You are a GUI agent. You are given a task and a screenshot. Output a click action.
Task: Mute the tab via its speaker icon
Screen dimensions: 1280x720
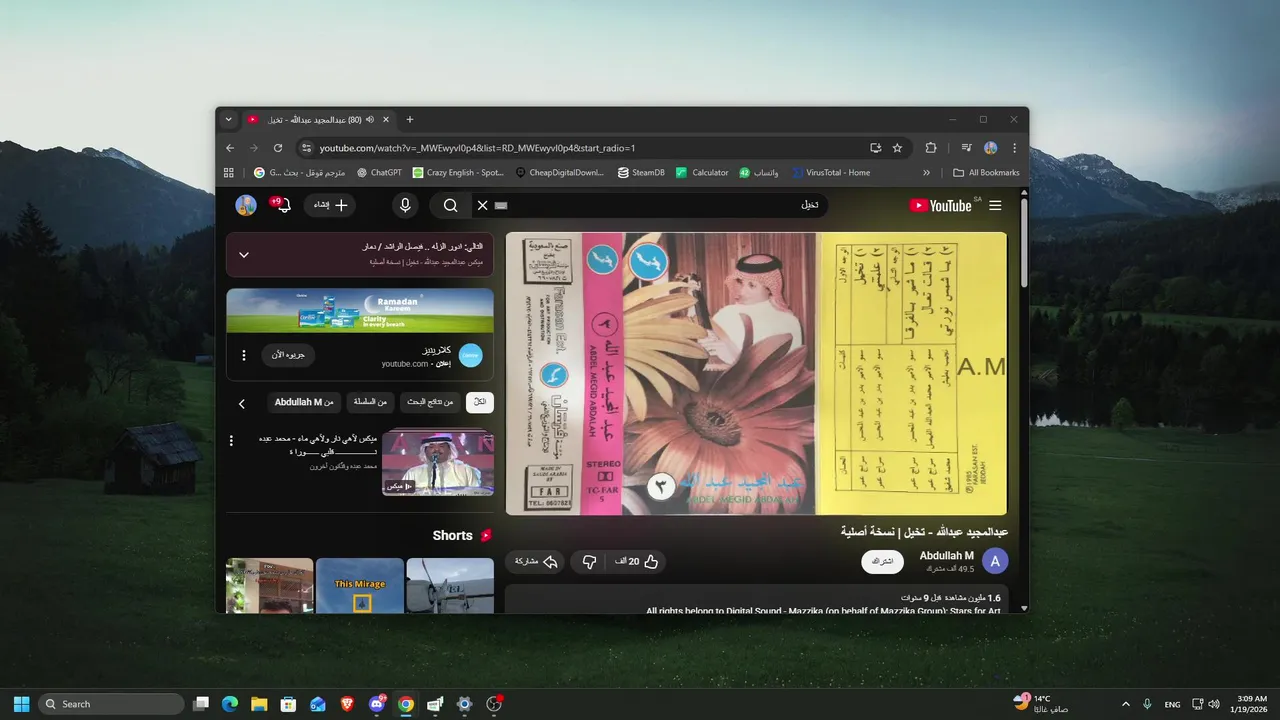[370, 119]
